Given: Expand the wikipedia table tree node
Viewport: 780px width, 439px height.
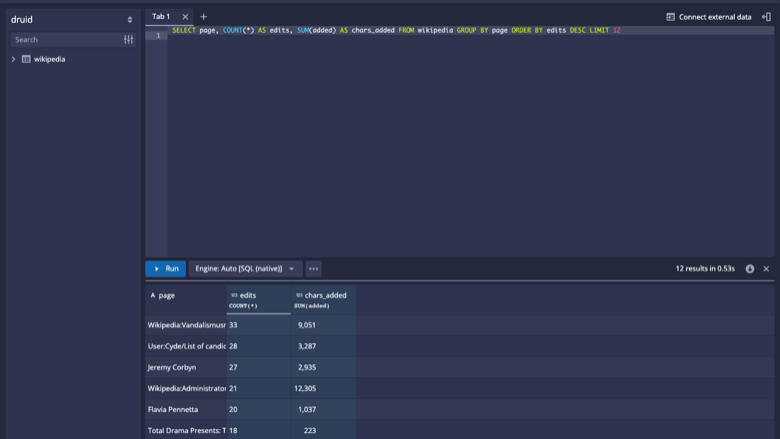Looking at the screenshot, I should point(13,59).
